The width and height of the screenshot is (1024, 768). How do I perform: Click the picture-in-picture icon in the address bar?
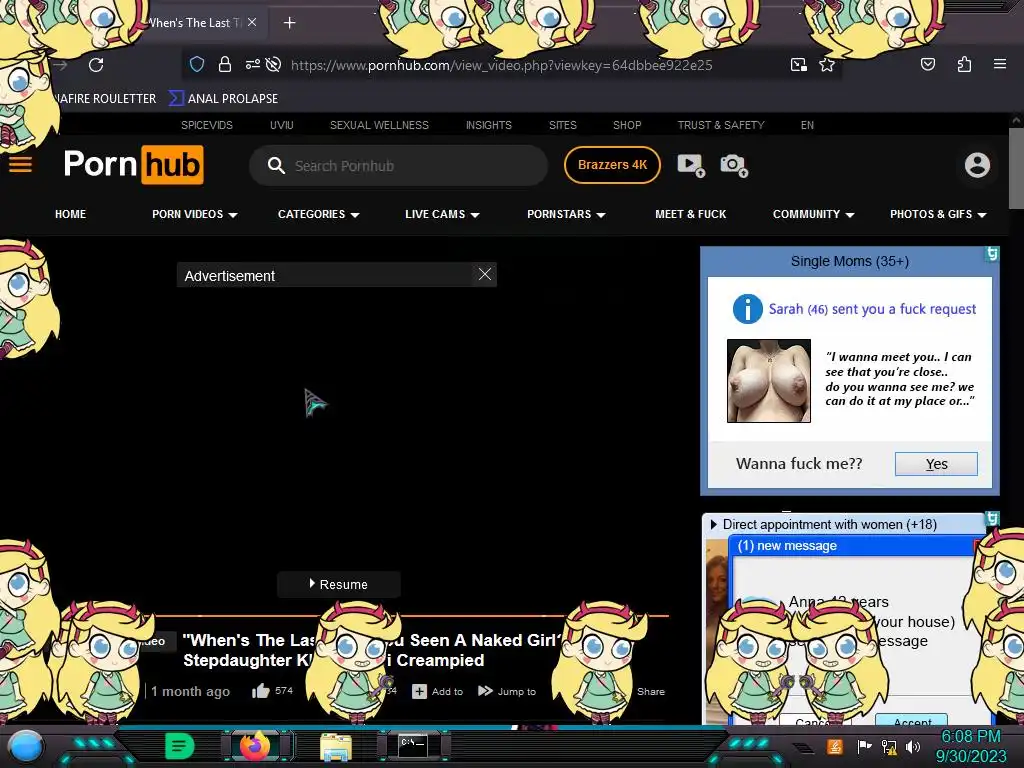(798, 64)
